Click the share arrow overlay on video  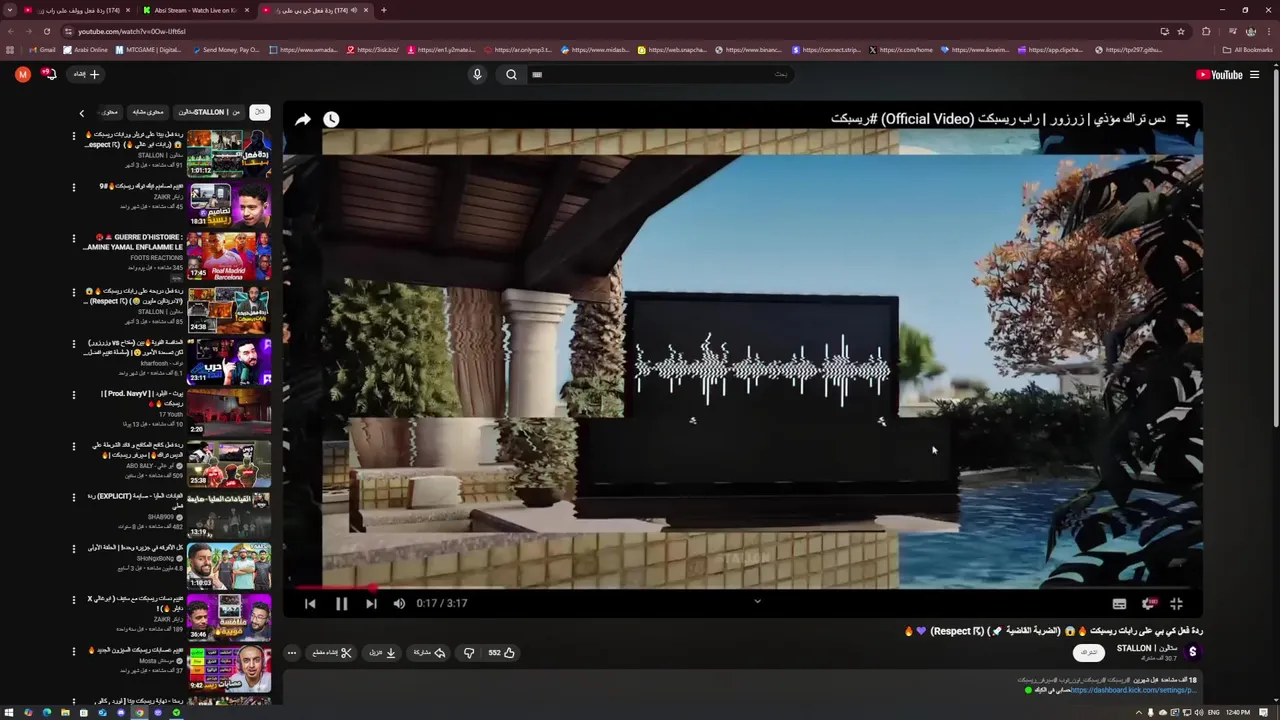click(x=303, y=120)
